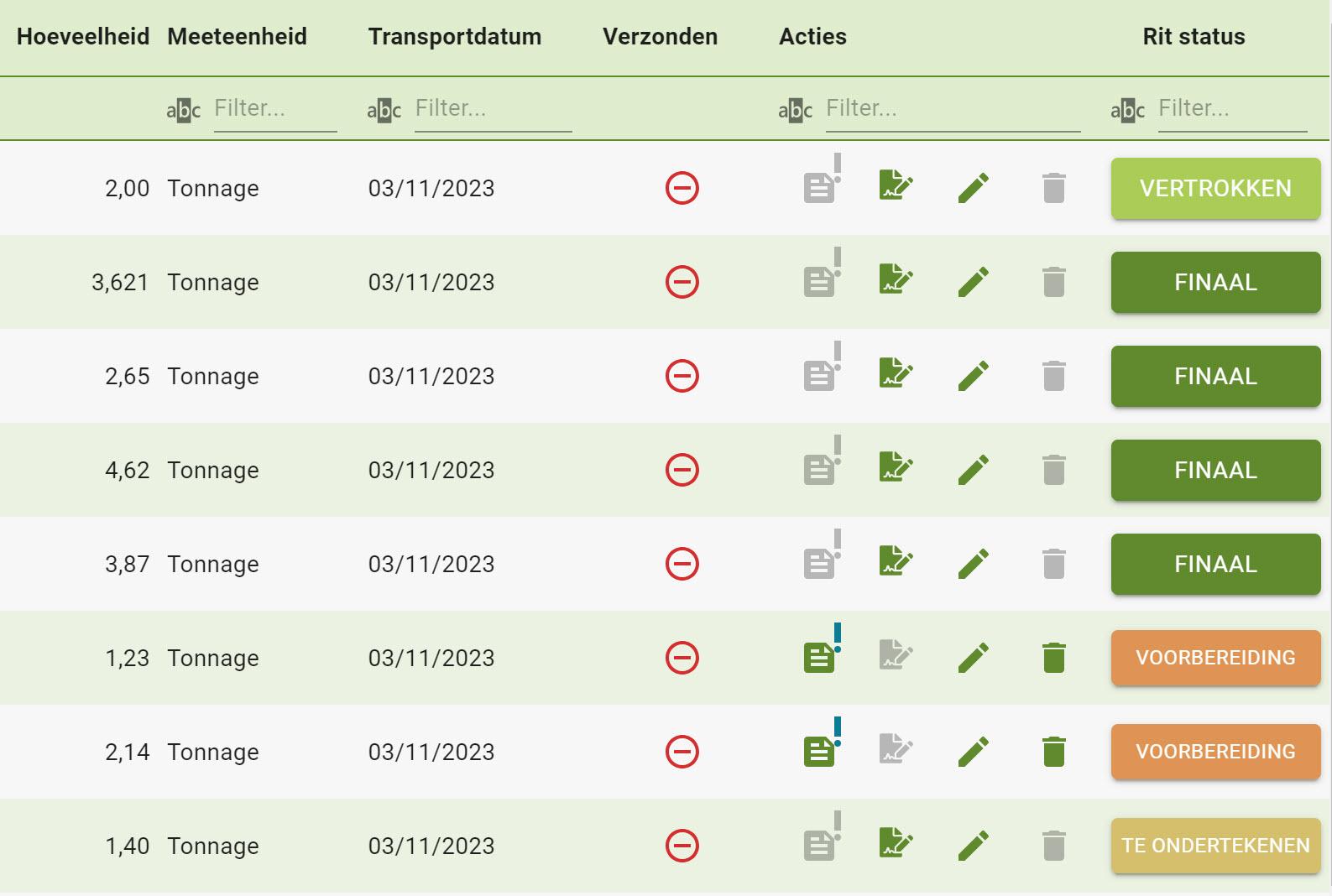The width and height of the screenshot is (1332, 896).
Task: Click the TE ONDERTEKENEN status button
Action: (x=1215, y=846)
